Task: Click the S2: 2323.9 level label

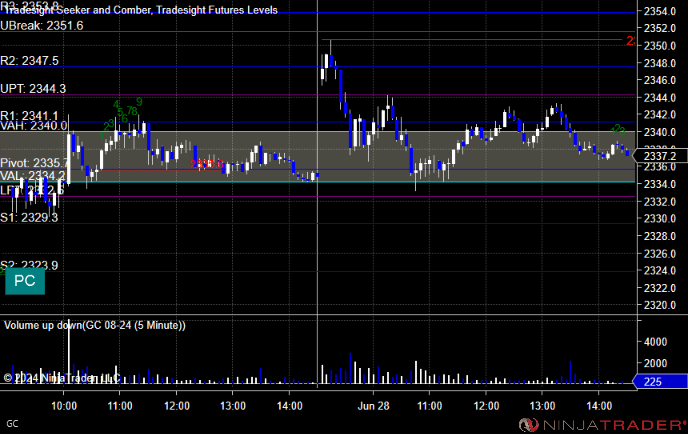Action: tap(29, 265)
